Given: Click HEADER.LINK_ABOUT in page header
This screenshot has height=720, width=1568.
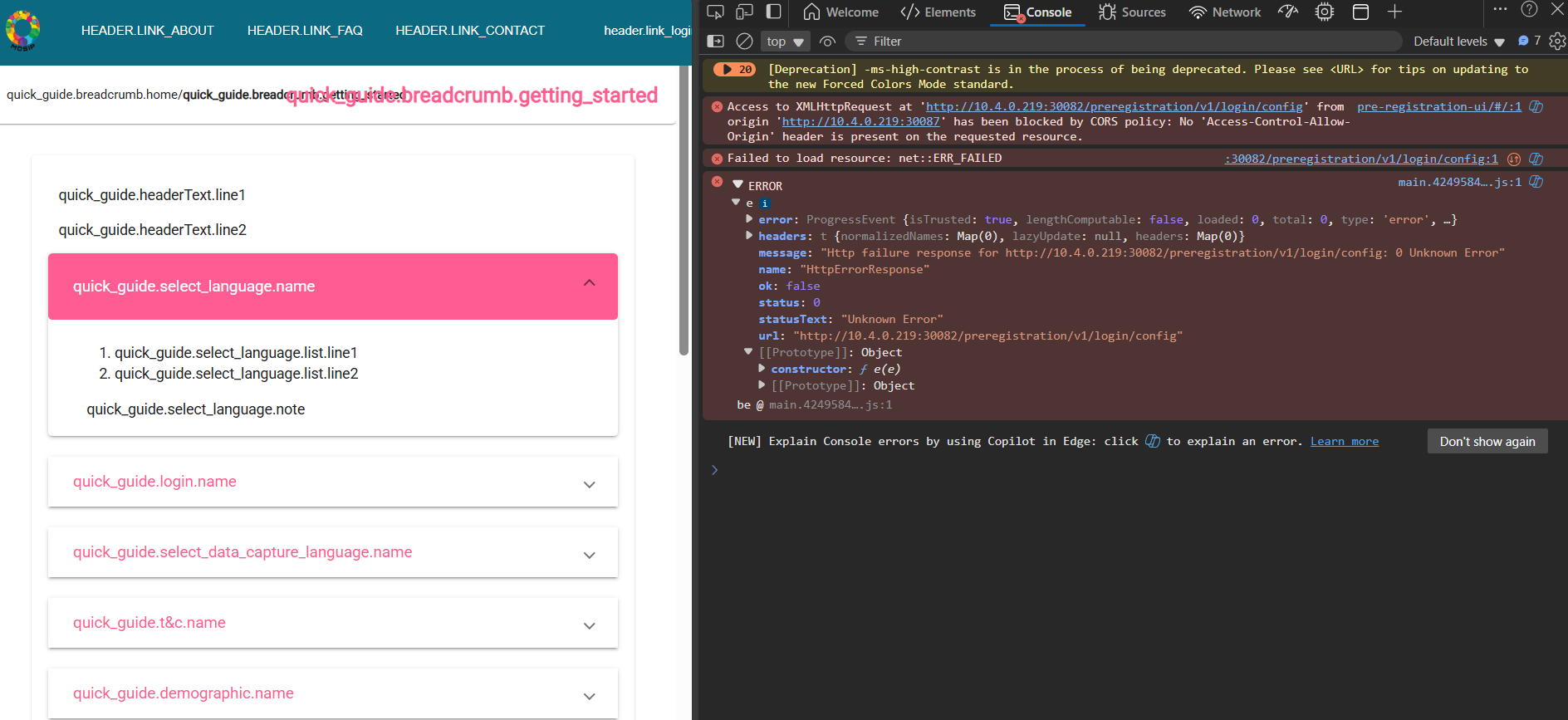Looking at the screenshot, I should tap(148, 31).
